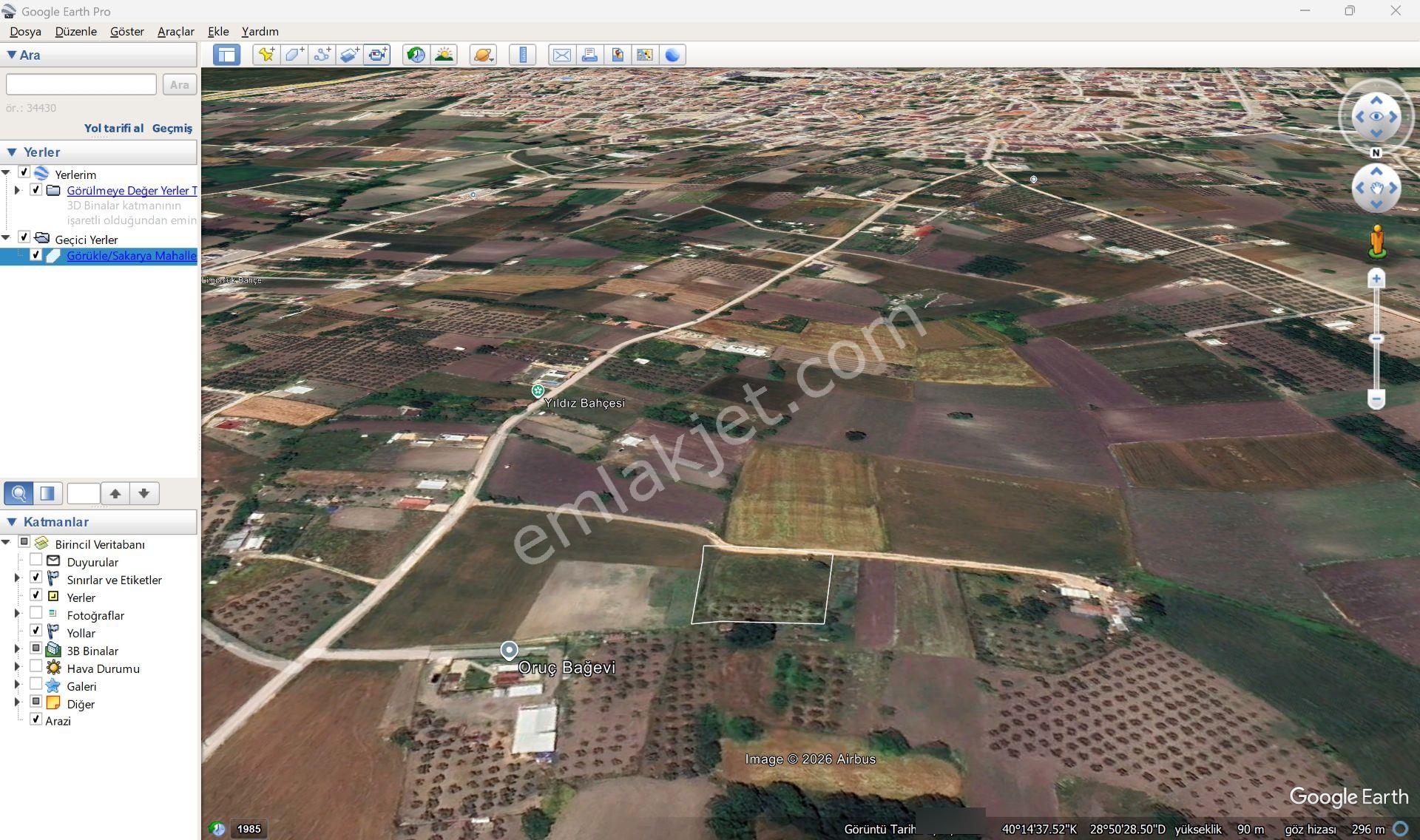Screen dimensions: 1420x840
Task: Click the Oruç Bağevi map pin
Action: click(x=509, y=650)
